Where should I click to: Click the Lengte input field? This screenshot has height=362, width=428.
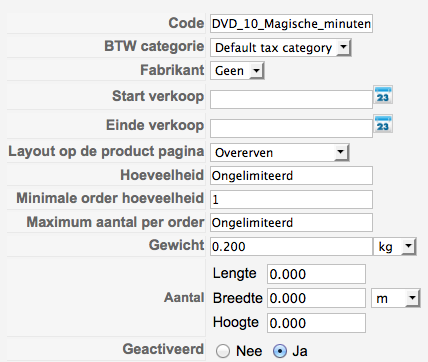coord(316,274)
